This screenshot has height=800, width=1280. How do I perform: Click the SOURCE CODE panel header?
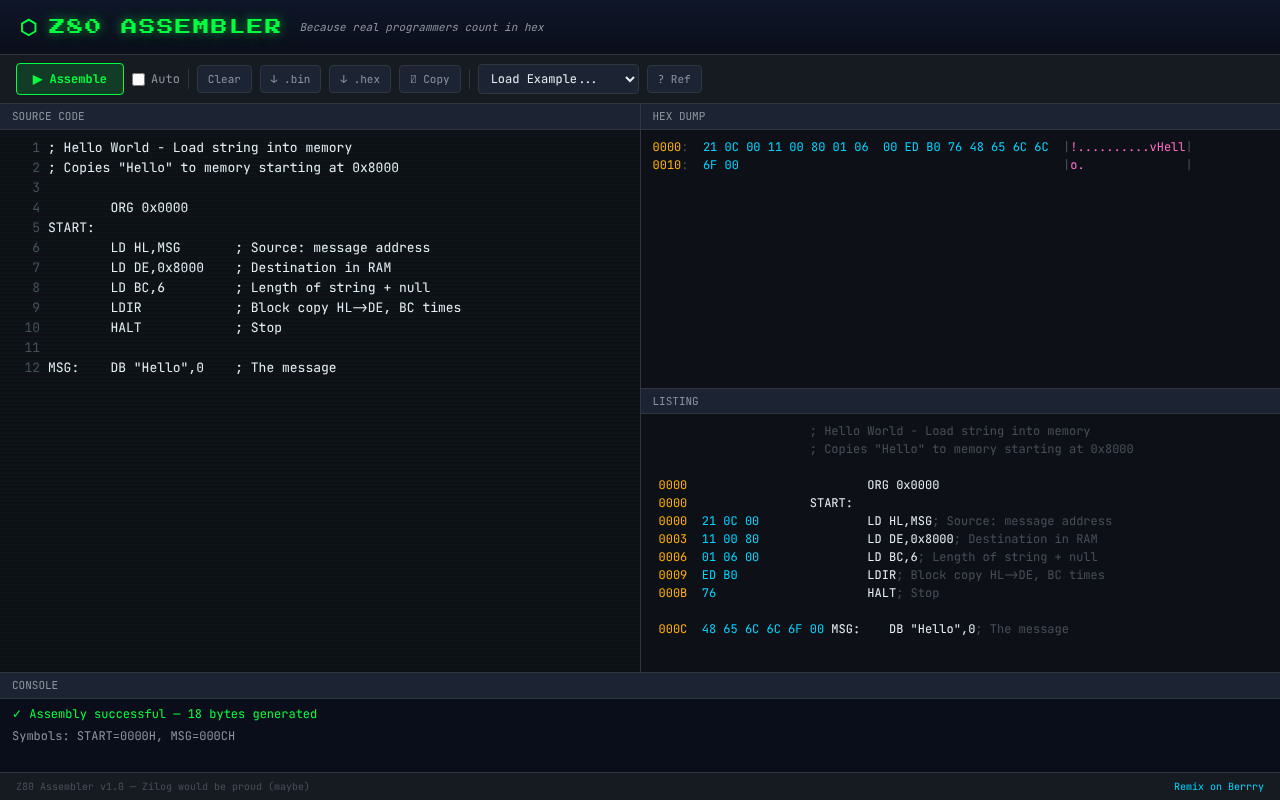320,117
